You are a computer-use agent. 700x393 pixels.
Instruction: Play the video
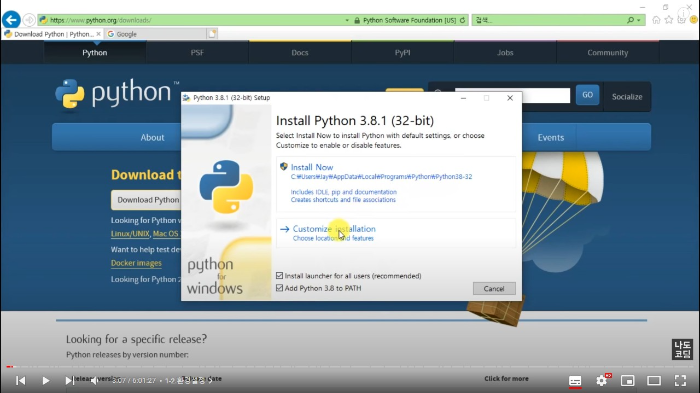tap(46, 380)
